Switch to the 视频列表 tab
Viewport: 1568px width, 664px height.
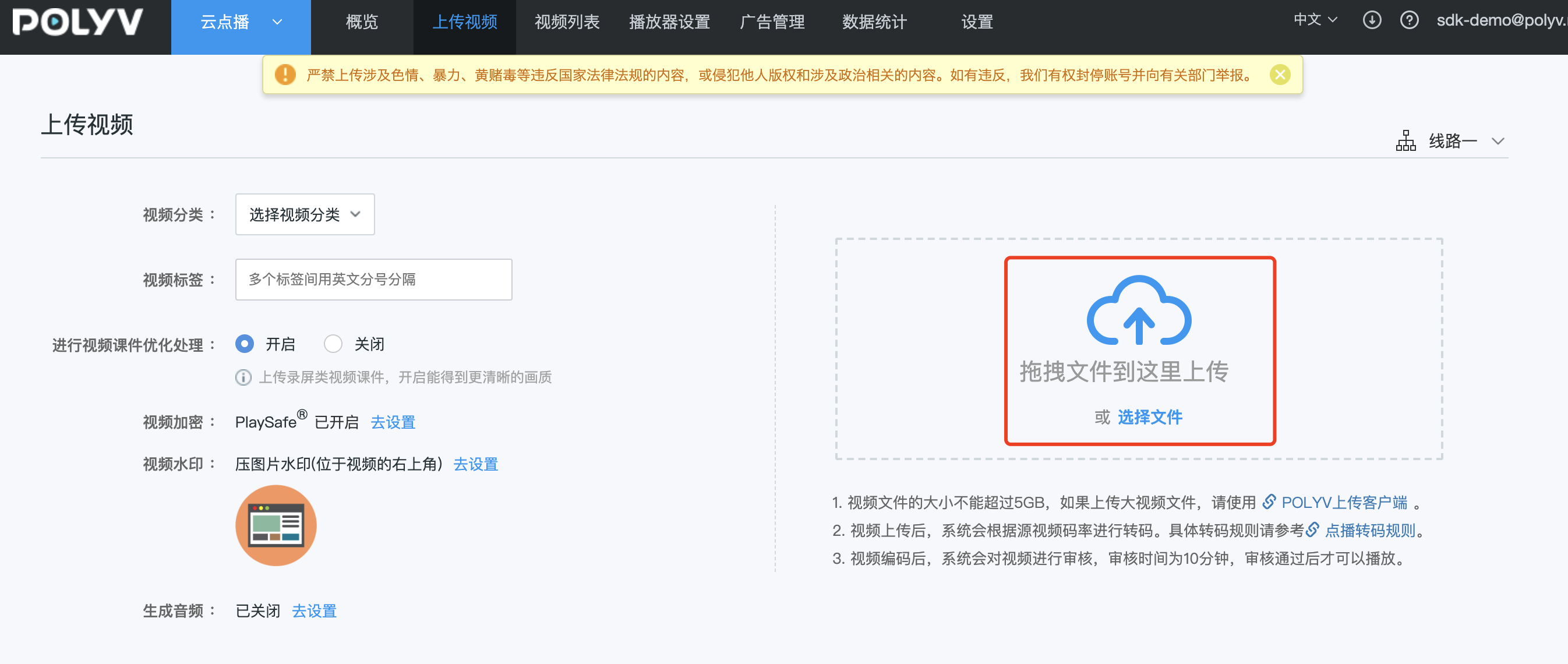click(567, 23)
